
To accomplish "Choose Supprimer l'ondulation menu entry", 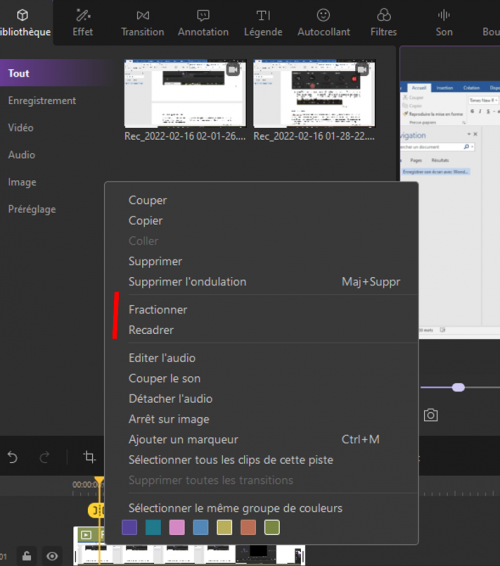I will click(261, 282).
